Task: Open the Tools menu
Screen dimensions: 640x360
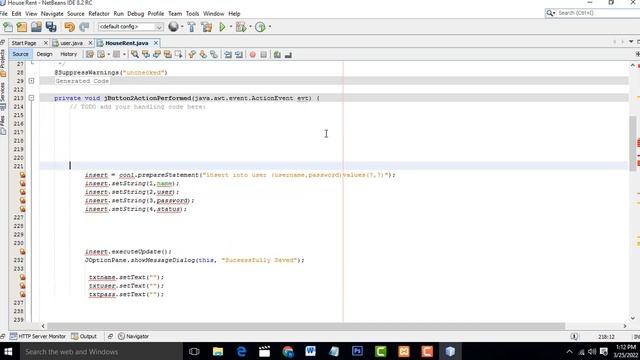Action: tap(192, 13)
